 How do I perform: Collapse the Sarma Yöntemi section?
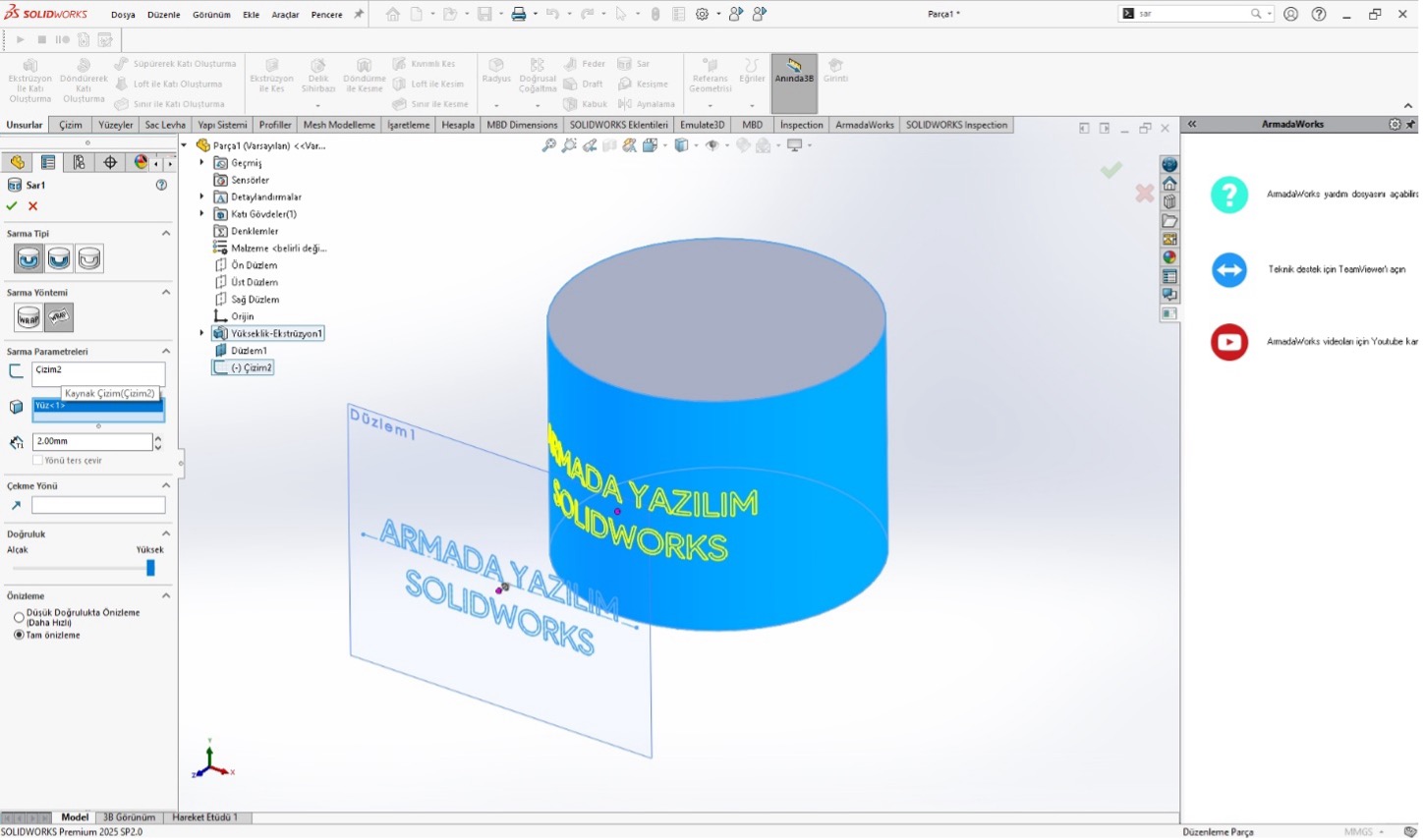[x=166, y=293]
